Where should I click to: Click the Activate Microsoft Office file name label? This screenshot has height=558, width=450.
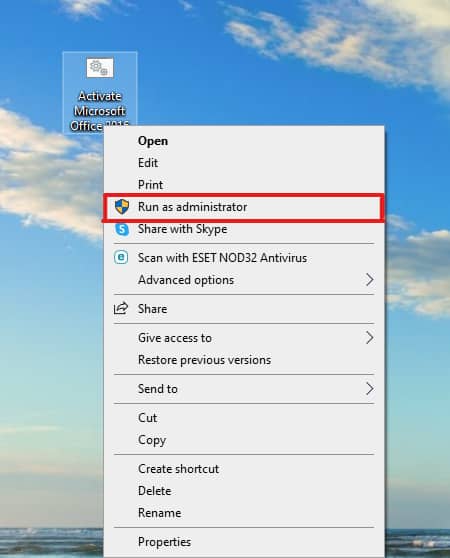99,111
